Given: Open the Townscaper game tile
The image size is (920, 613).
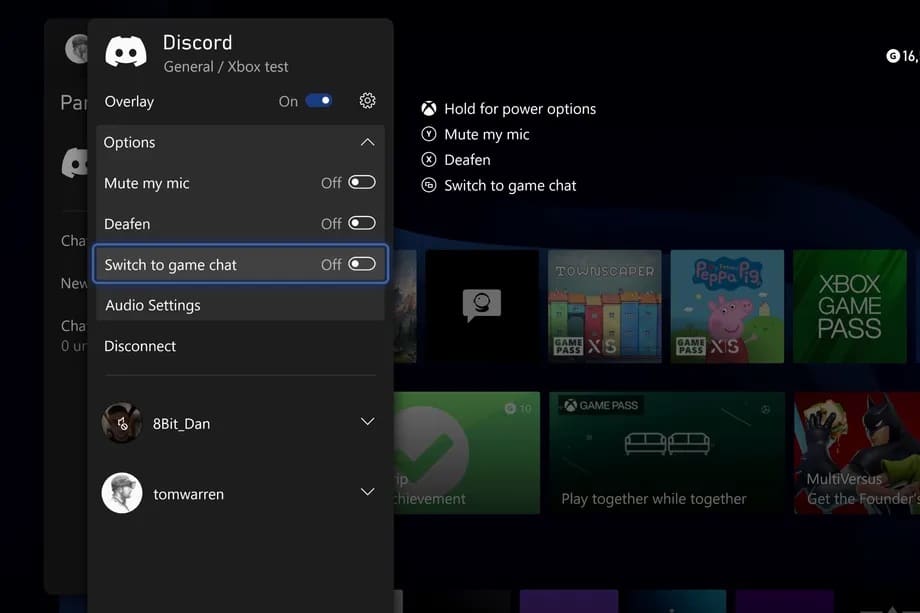Looking at the screenshot, I should (x=604, y=306).
